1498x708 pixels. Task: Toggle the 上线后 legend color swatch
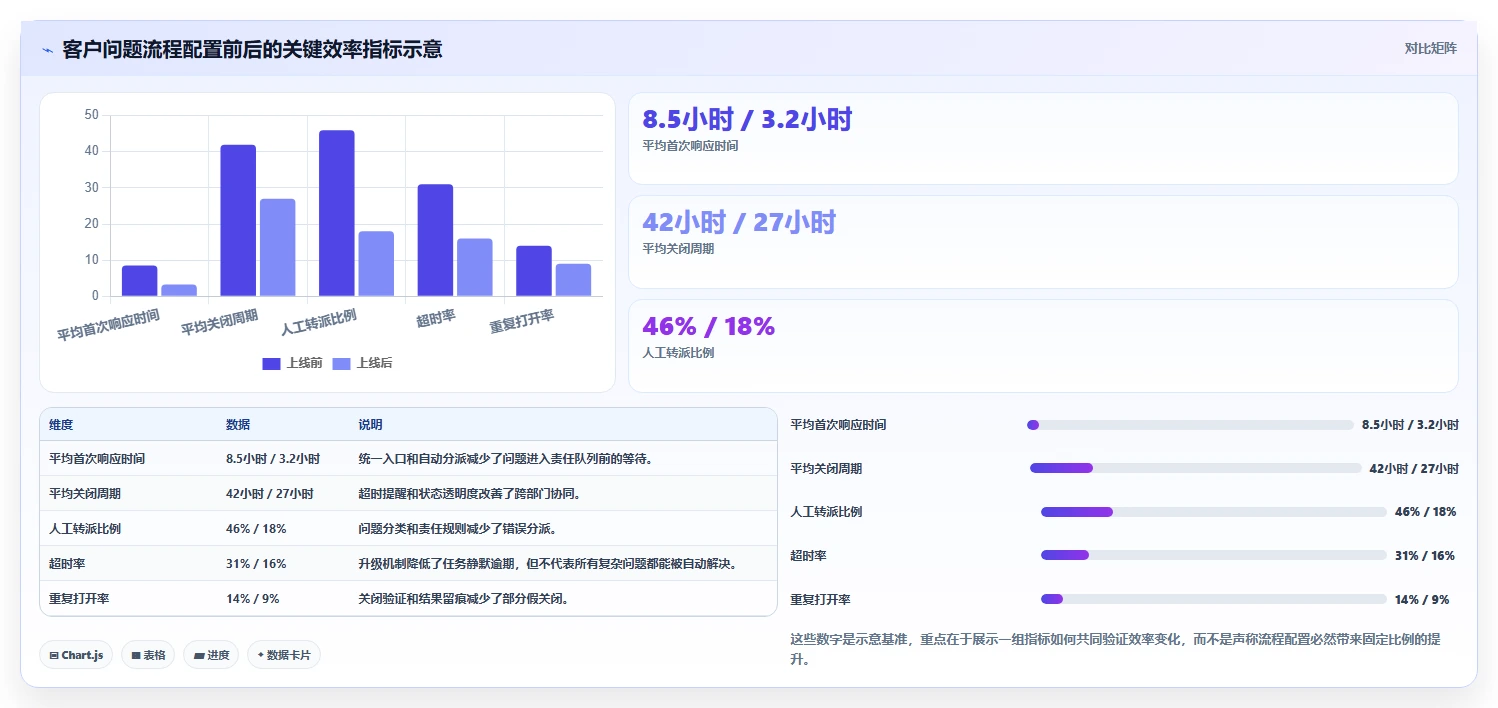coord(341,363)
